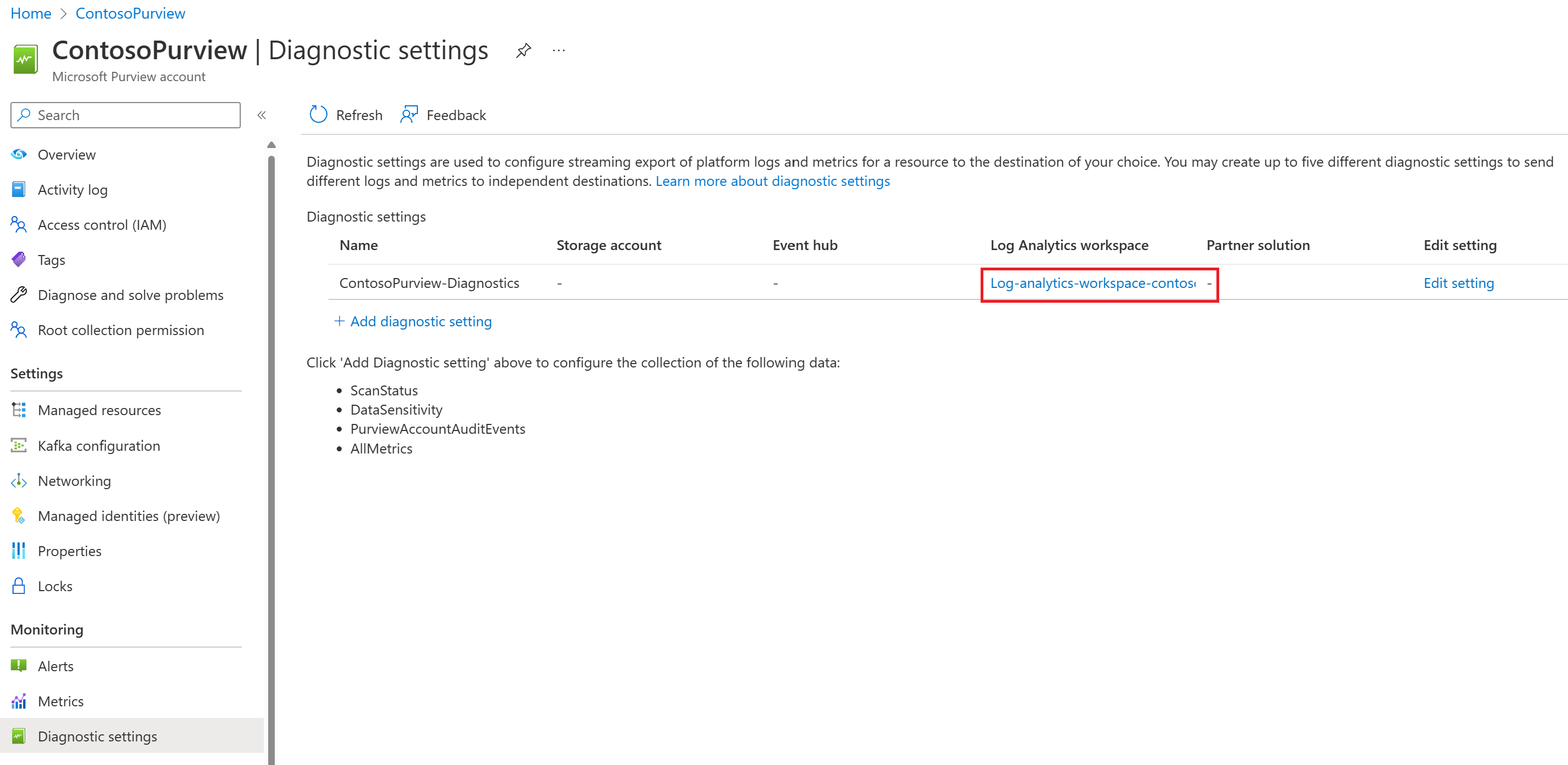This screenshot has width=1568, height=765.
Task: Select the Locks padlock item
Action: coord(55,586)
